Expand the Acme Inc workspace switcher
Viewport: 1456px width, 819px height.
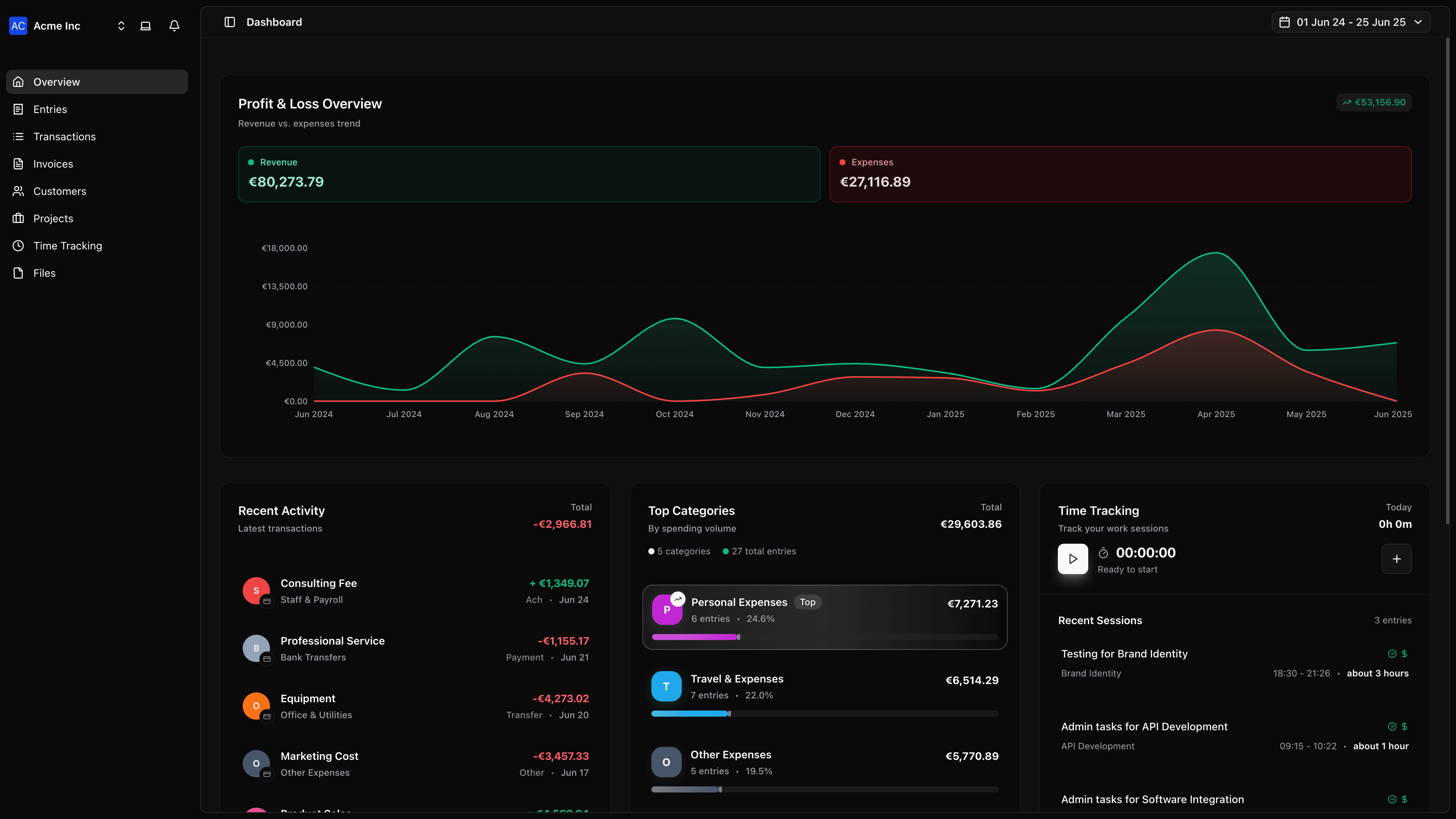coord(121,25)
